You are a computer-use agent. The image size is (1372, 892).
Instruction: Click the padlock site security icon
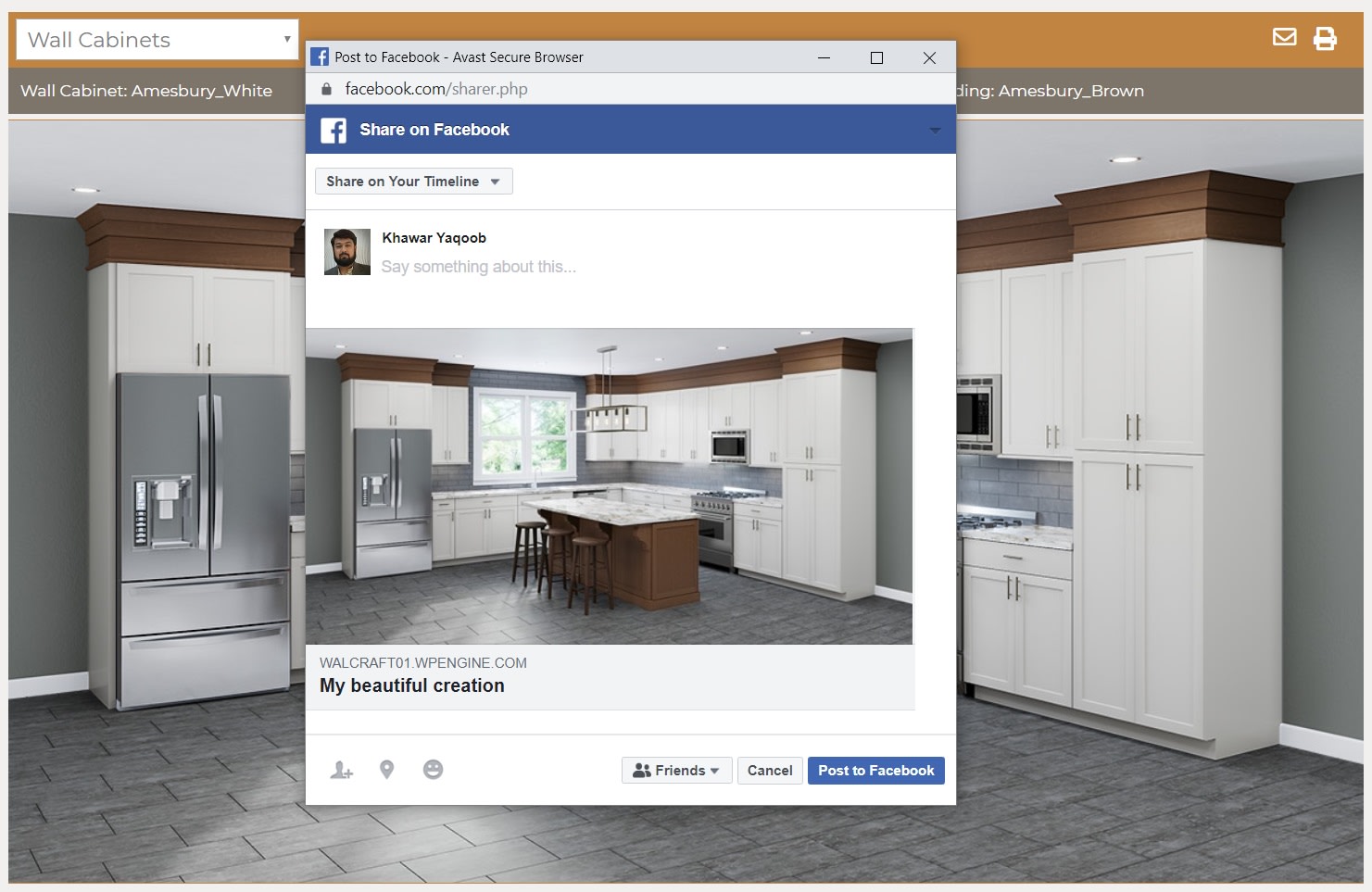coord(326,89)
